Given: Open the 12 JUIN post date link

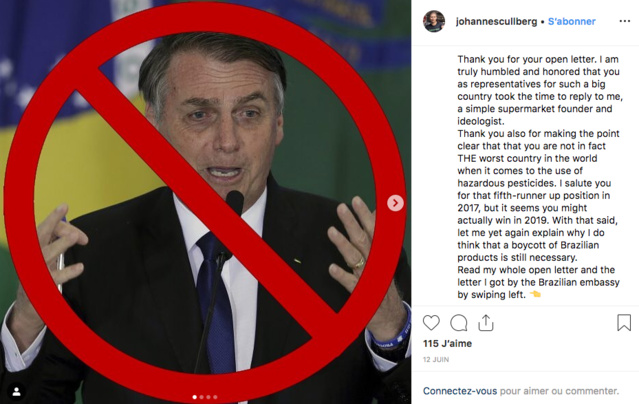Looking at the screenshot, I should (436, 360).
